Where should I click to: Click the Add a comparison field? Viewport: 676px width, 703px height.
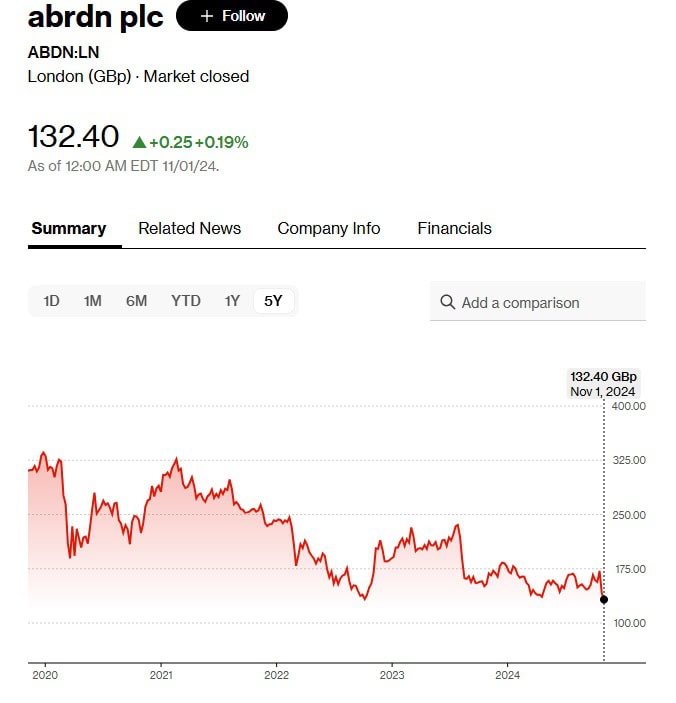pyautogui.click(x=538, y=302)
